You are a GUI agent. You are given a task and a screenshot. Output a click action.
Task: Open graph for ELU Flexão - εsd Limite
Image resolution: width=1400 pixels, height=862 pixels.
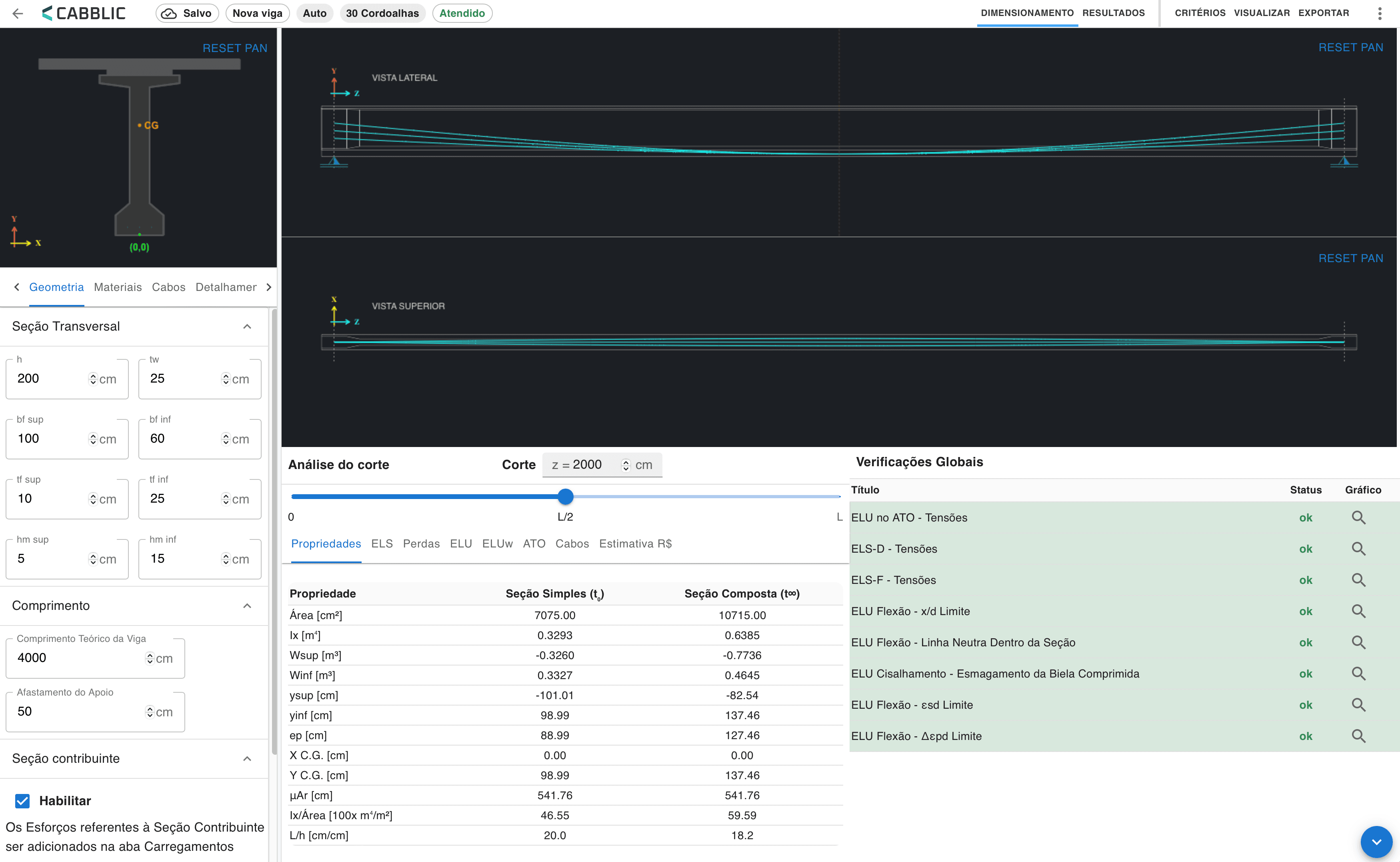click(1358, 705)
